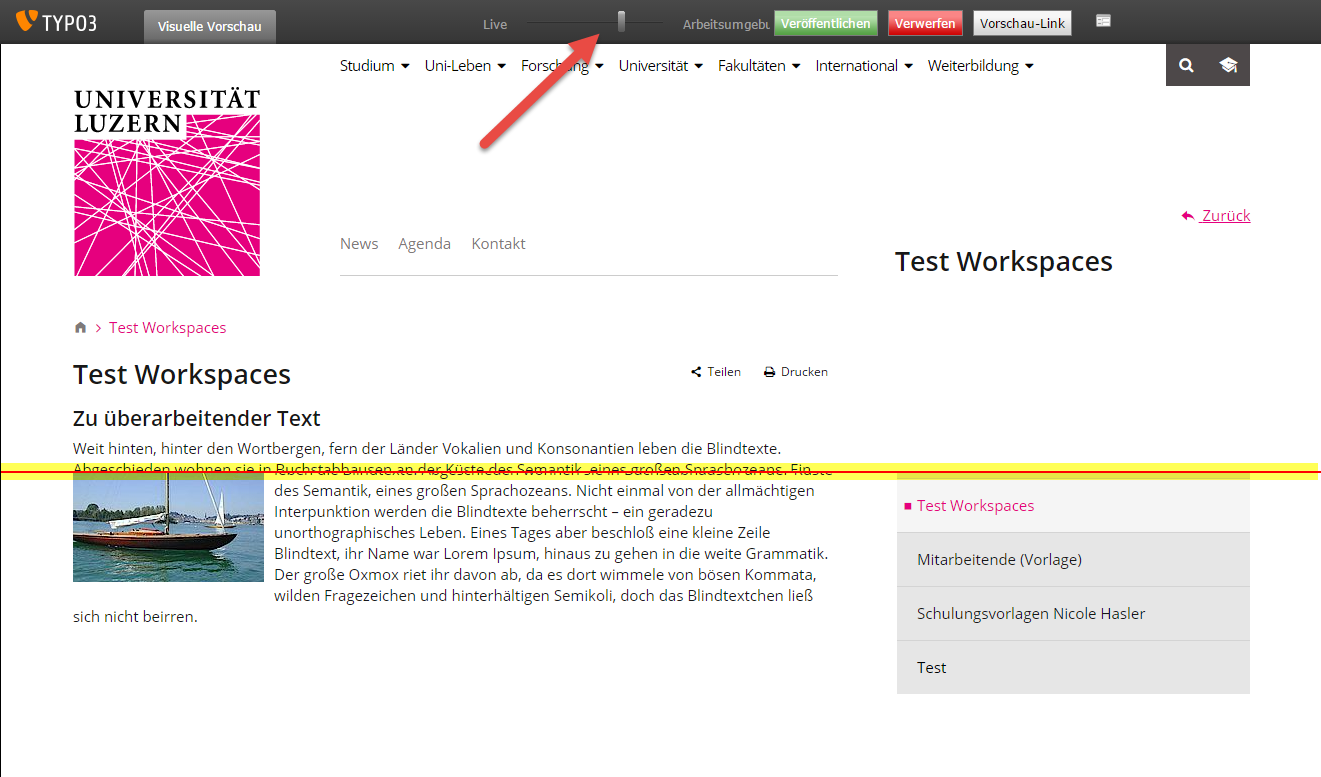Click the Live/Arbeitsumgebung slider handle
1321x777 pixels.
tap(622, 21)
